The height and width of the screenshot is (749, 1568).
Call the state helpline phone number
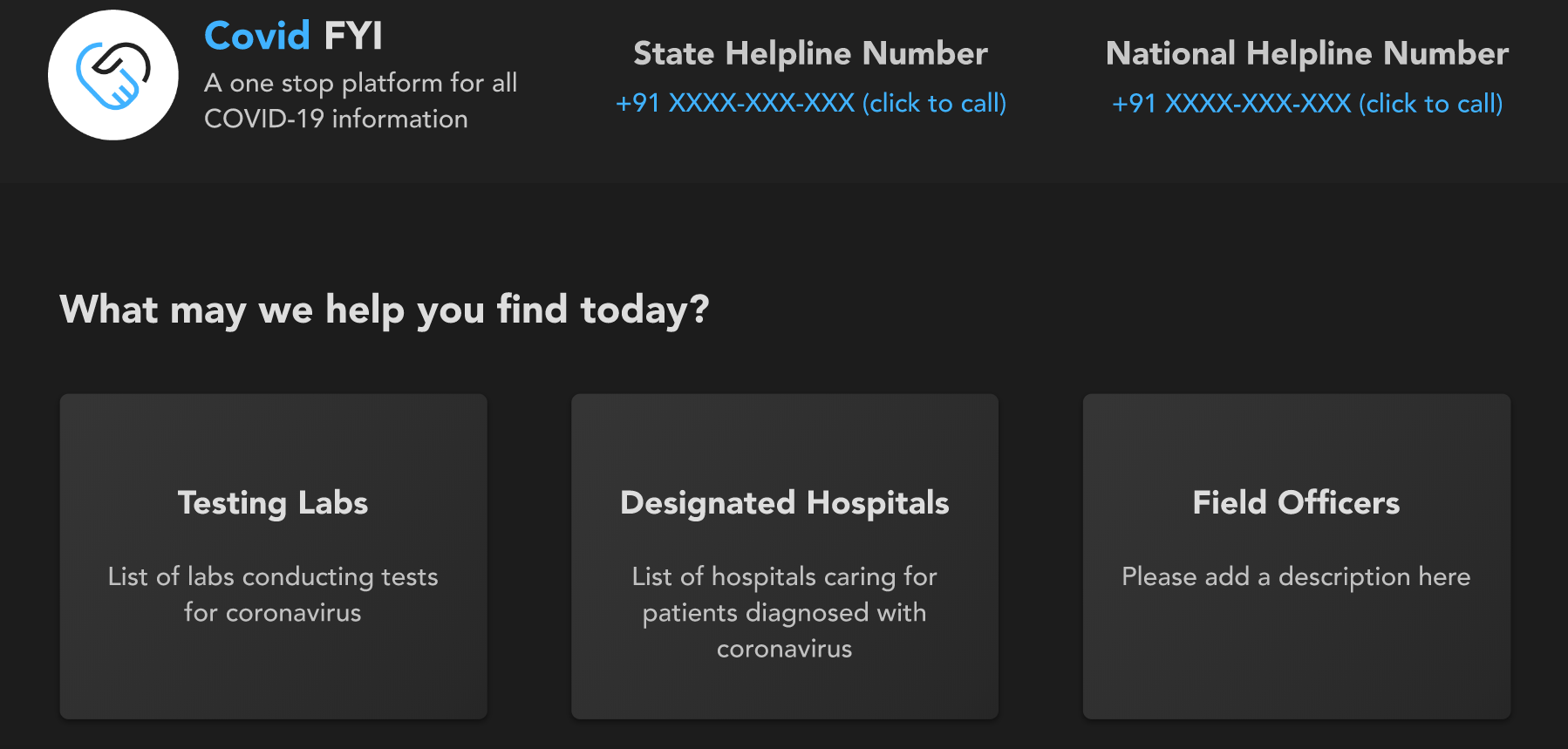click(735, 104)
